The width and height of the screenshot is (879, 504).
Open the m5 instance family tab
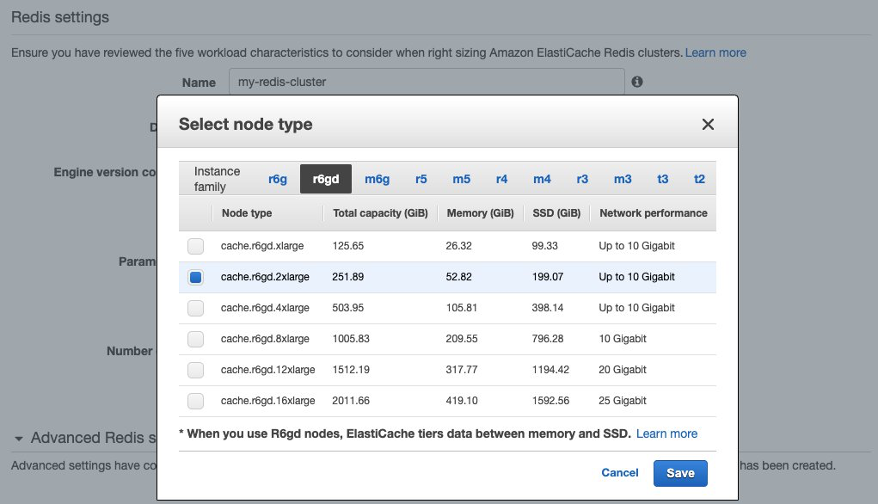click(461, 179)
